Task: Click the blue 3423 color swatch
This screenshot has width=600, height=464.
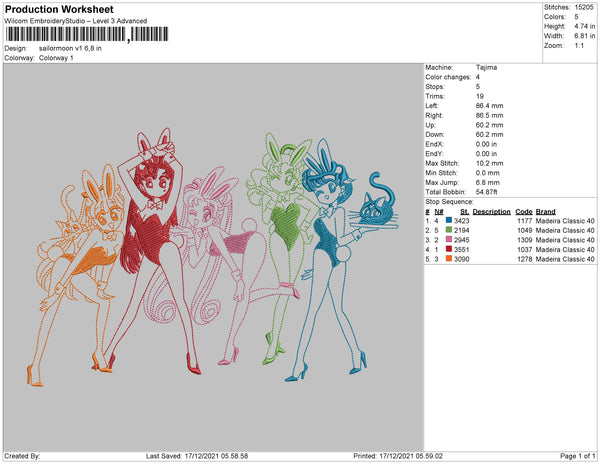Action: click(449, 220)
